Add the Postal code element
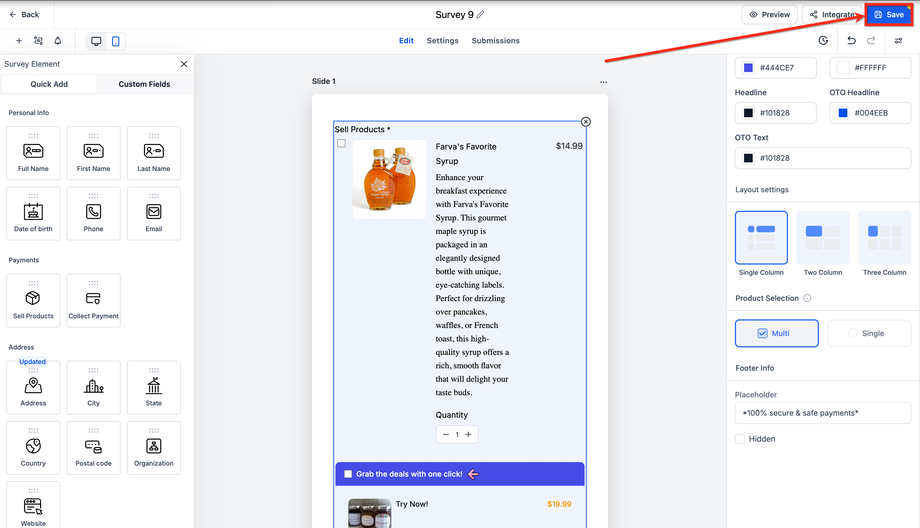The width and height of the screenshot is (920, 528). [x=93, y=448]
